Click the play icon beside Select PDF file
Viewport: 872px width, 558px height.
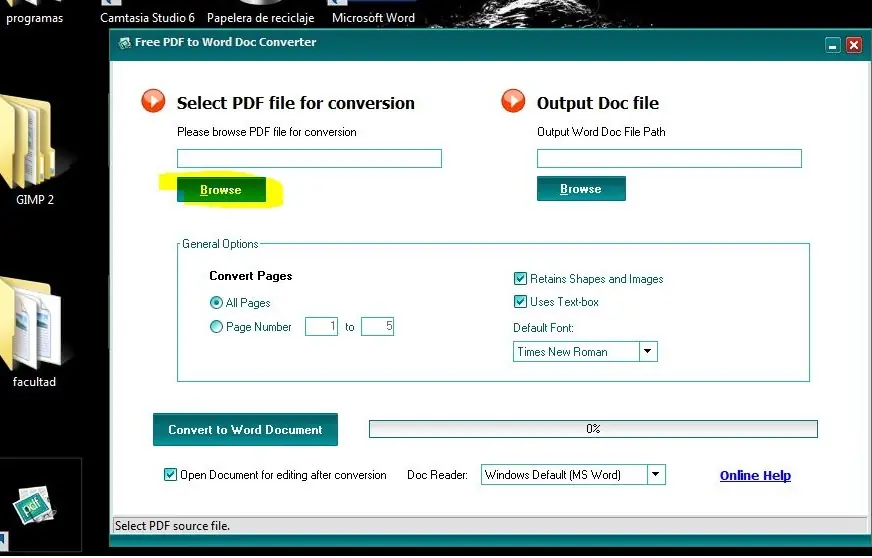153,101
